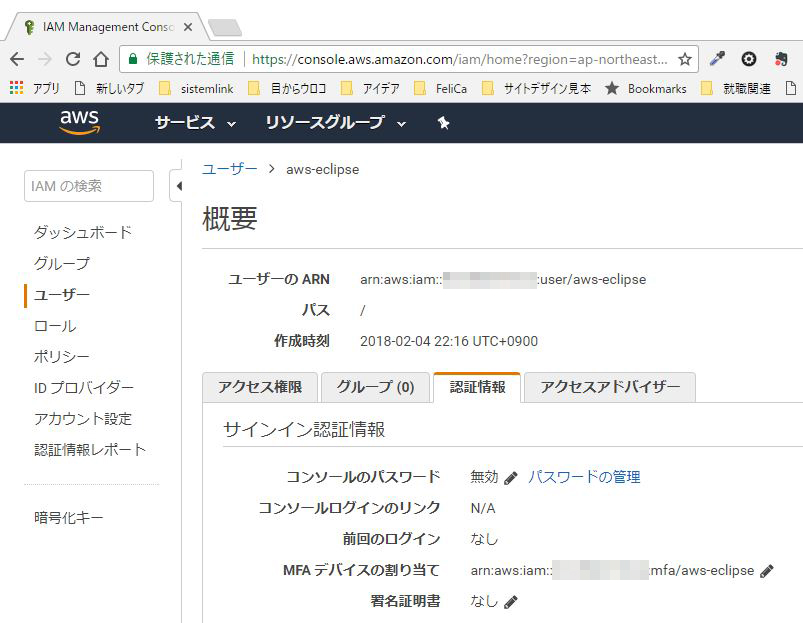Collapse the IAM sidebar arrow
Screen dimensions: 803x623
[177, 186]
